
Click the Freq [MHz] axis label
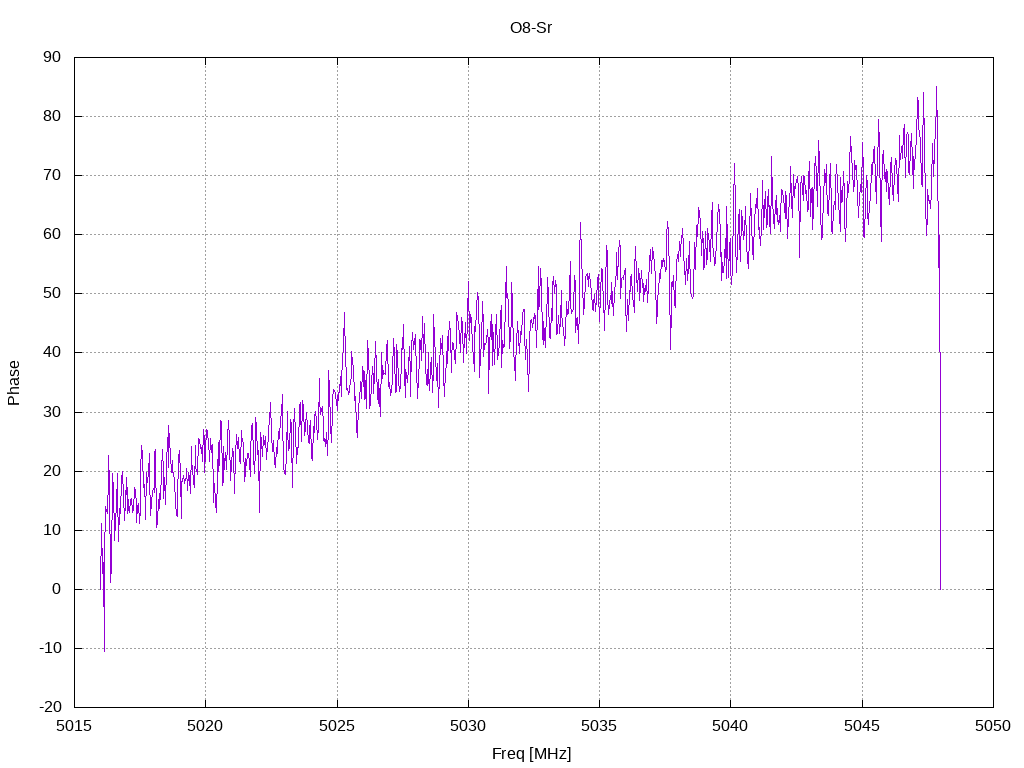(531, 754)
